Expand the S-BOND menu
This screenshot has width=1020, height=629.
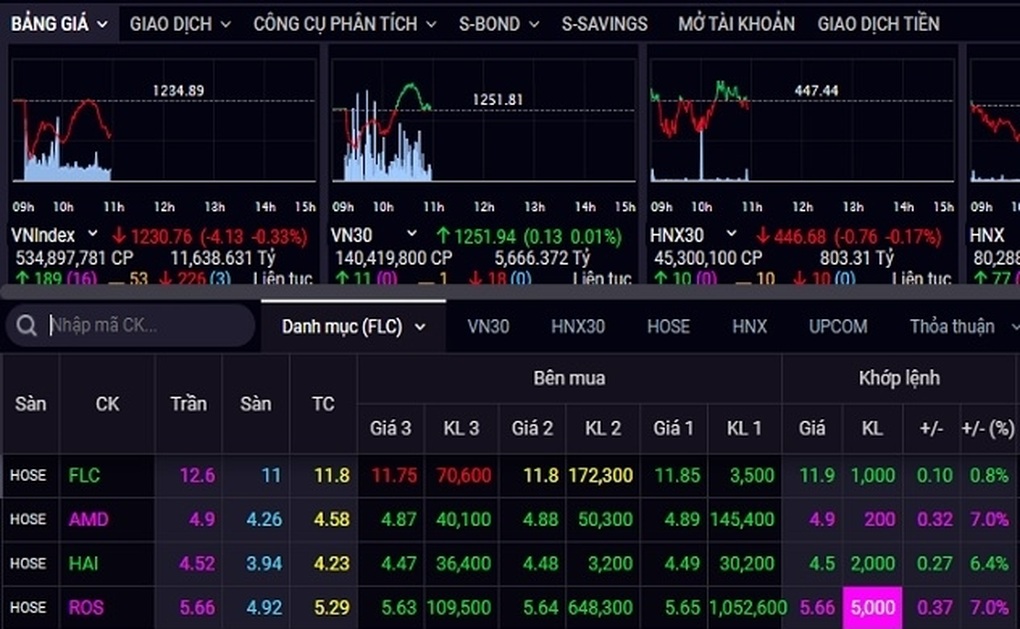point(499,23)
